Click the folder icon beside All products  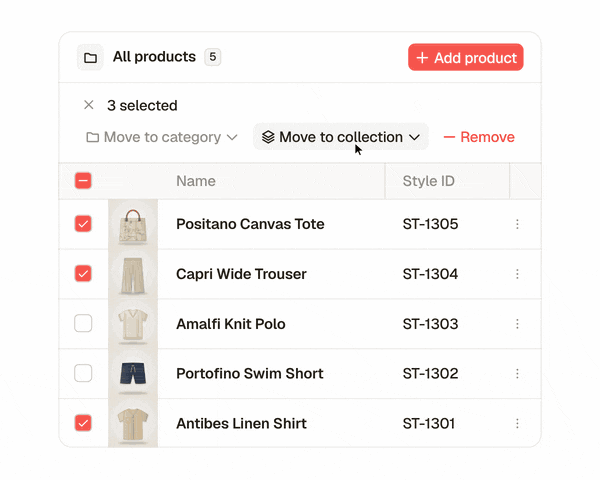coord(90,57)
